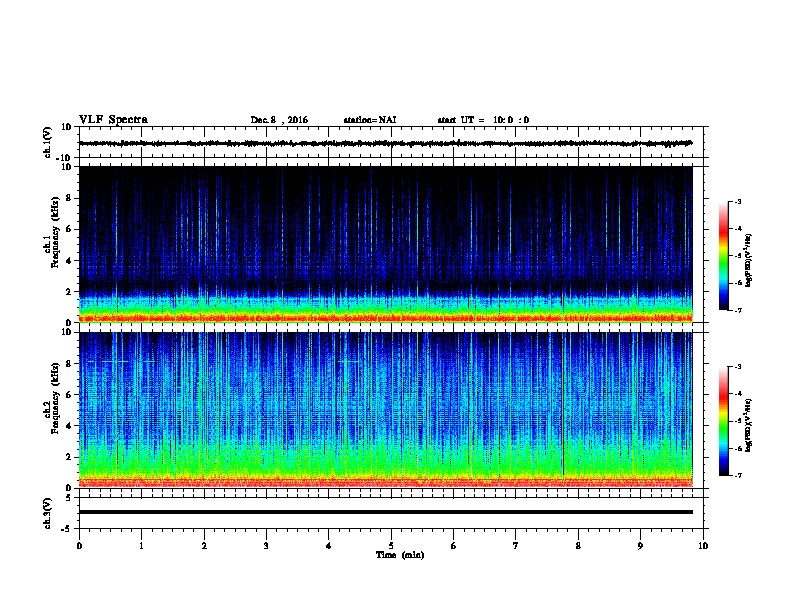Click the '4' kHz tick of ch.2 spectrogram
792x612 pixels.
(x=69, y=426)
